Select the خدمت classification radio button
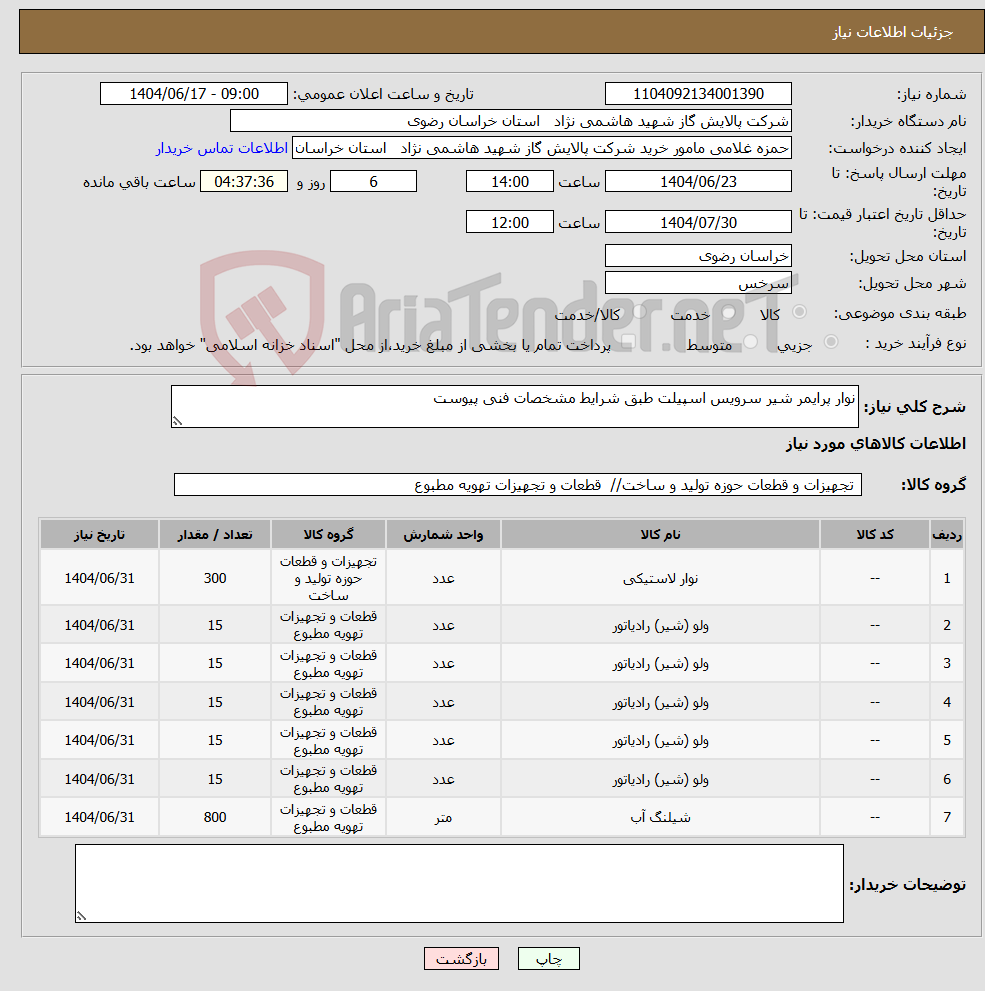 click(x=727, y=312)
